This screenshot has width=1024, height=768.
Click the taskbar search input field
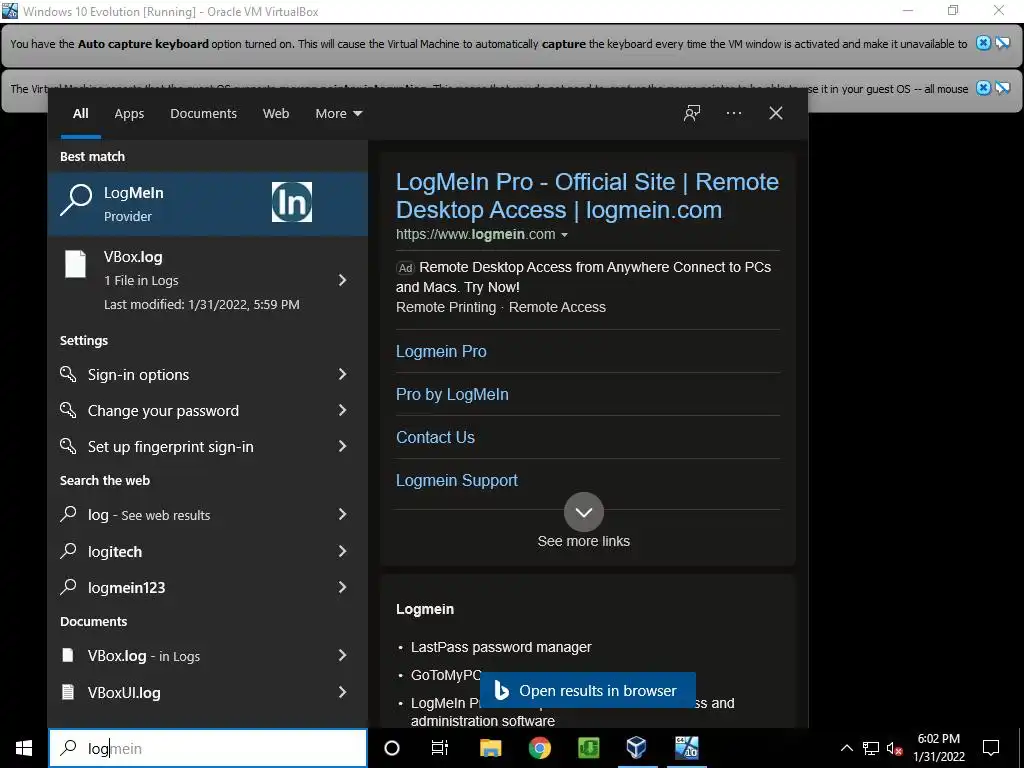pos(208,748)
